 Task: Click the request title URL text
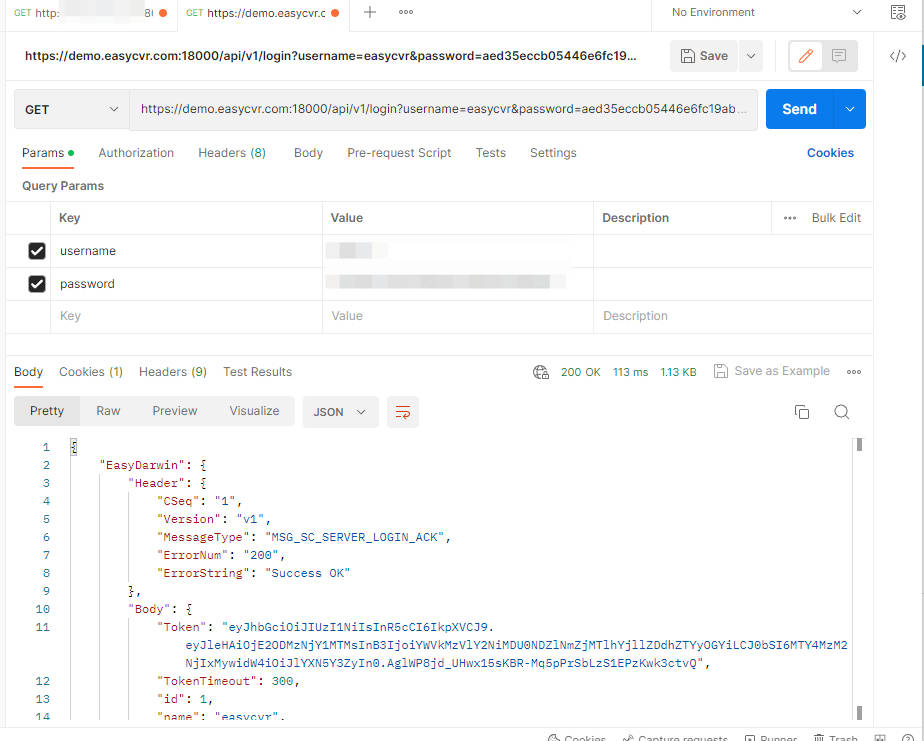(x=330, y=56)
